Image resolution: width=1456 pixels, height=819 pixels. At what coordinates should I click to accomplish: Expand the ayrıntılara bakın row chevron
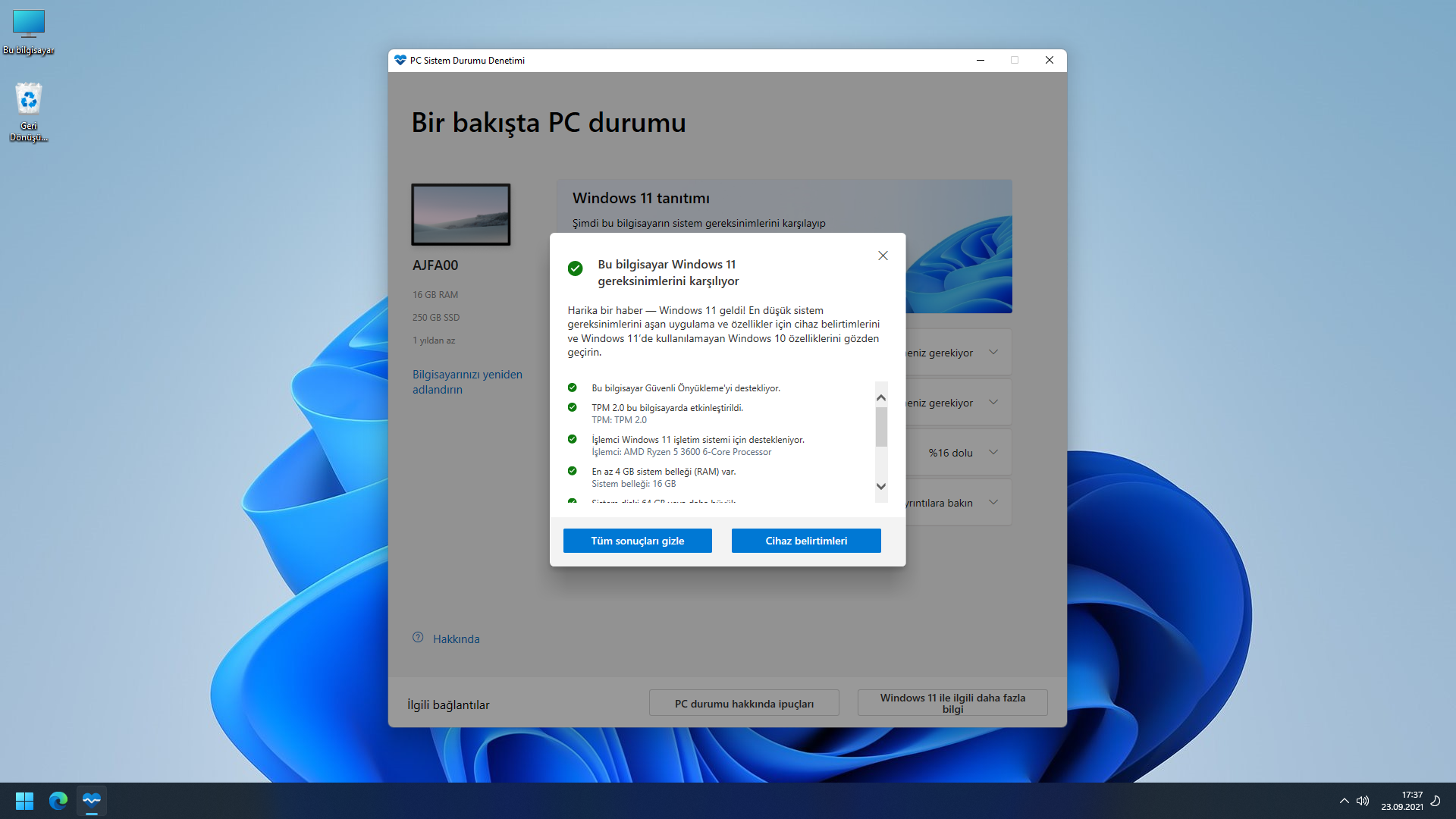[x=993, y=503]
